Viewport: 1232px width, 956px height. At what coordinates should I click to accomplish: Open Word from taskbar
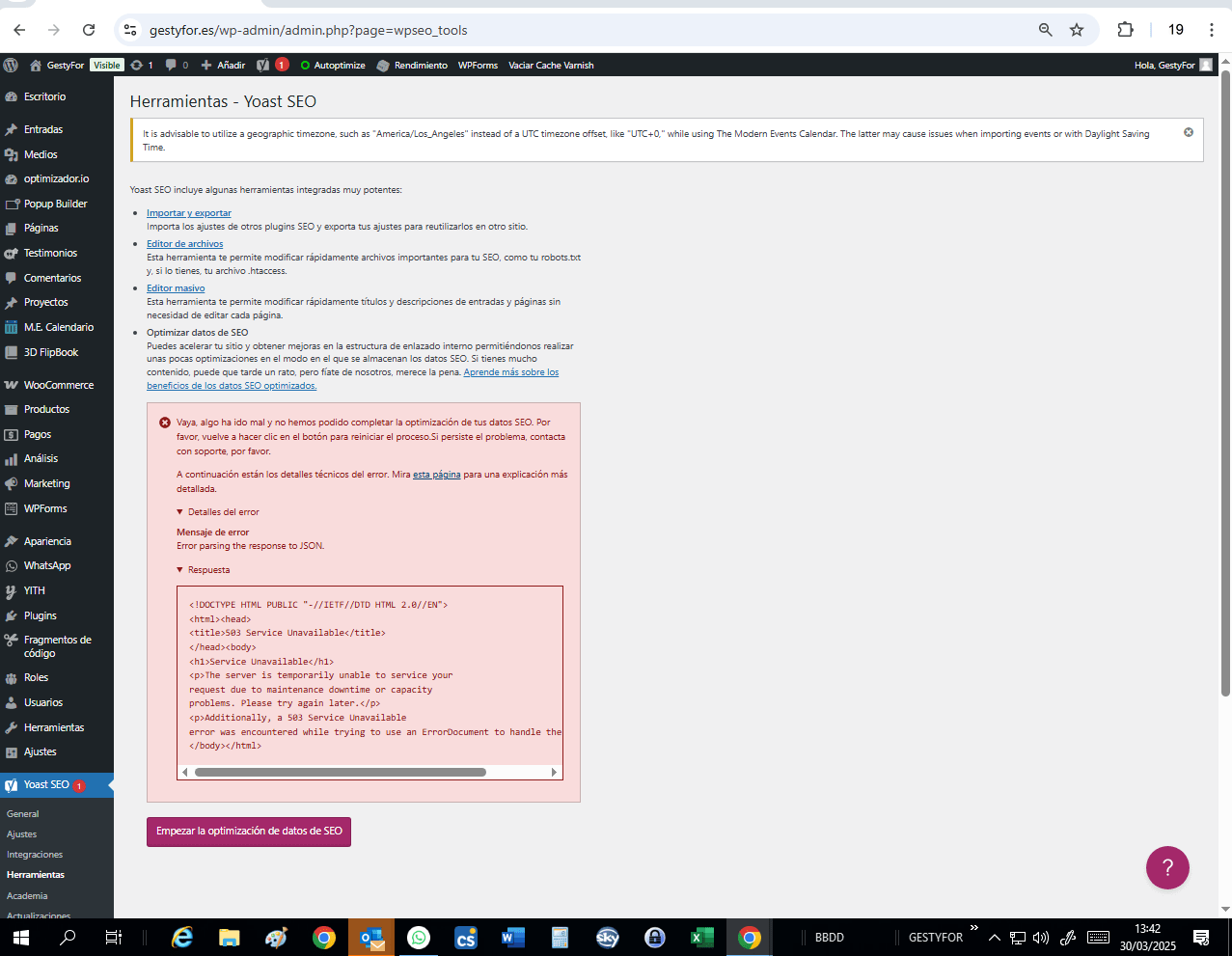[x=512, y=938]
